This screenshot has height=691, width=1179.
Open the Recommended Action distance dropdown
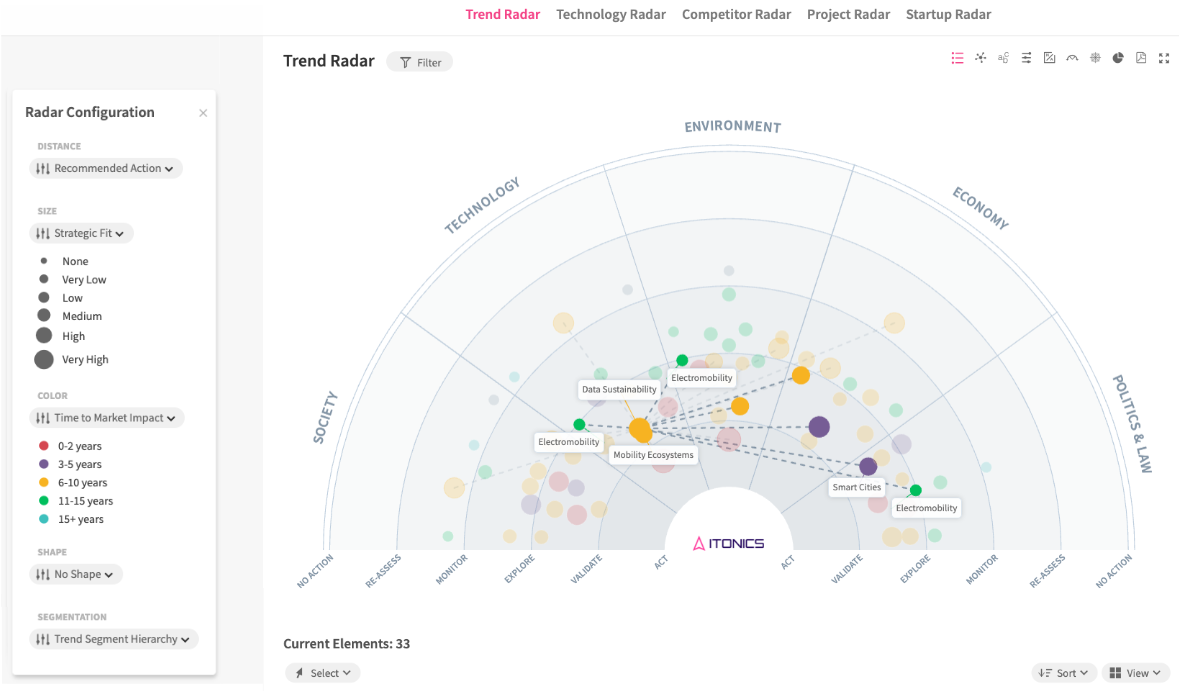click(x=106, y=168)
